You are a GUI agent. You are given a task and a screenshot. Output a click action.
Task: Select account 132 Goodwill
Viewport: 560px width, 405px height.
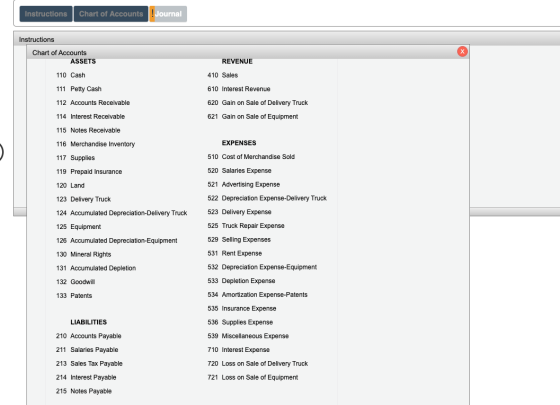pyautogui.click(x=75, y=282)
